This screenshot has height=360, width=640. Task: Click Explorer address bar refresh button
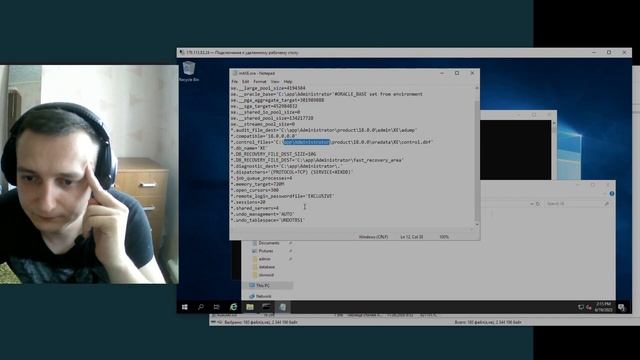tap(538, 203)
